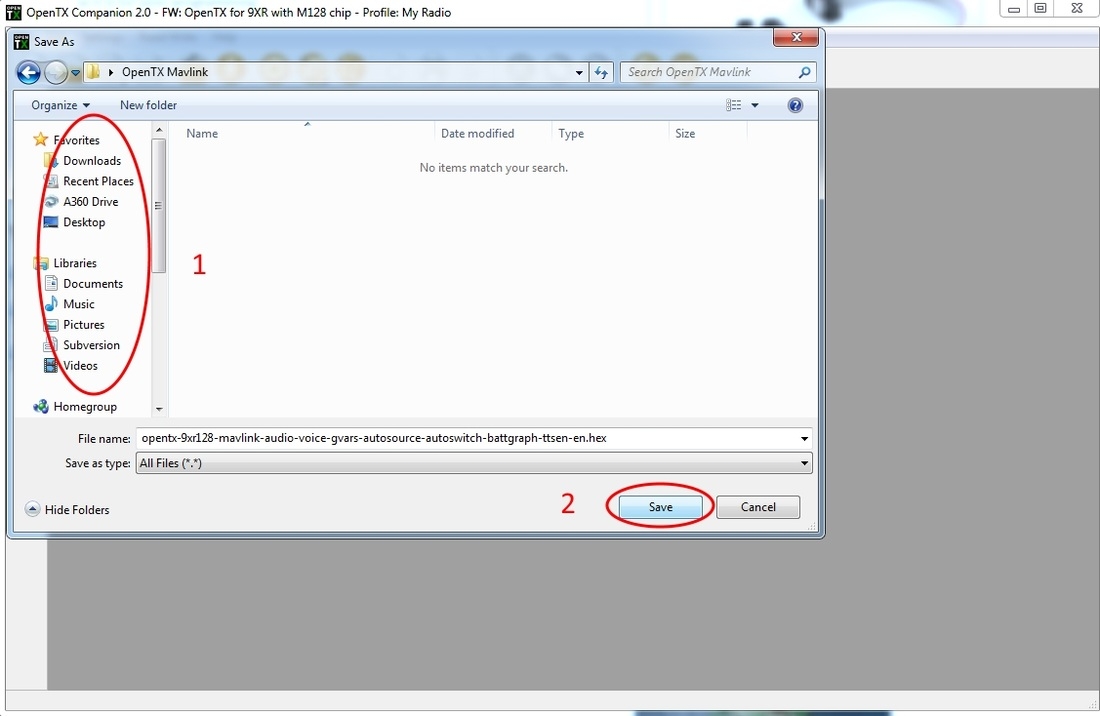Expand the view options dropdown arrow
This screenshot has height=716, width=1100.
click(755, 105)
